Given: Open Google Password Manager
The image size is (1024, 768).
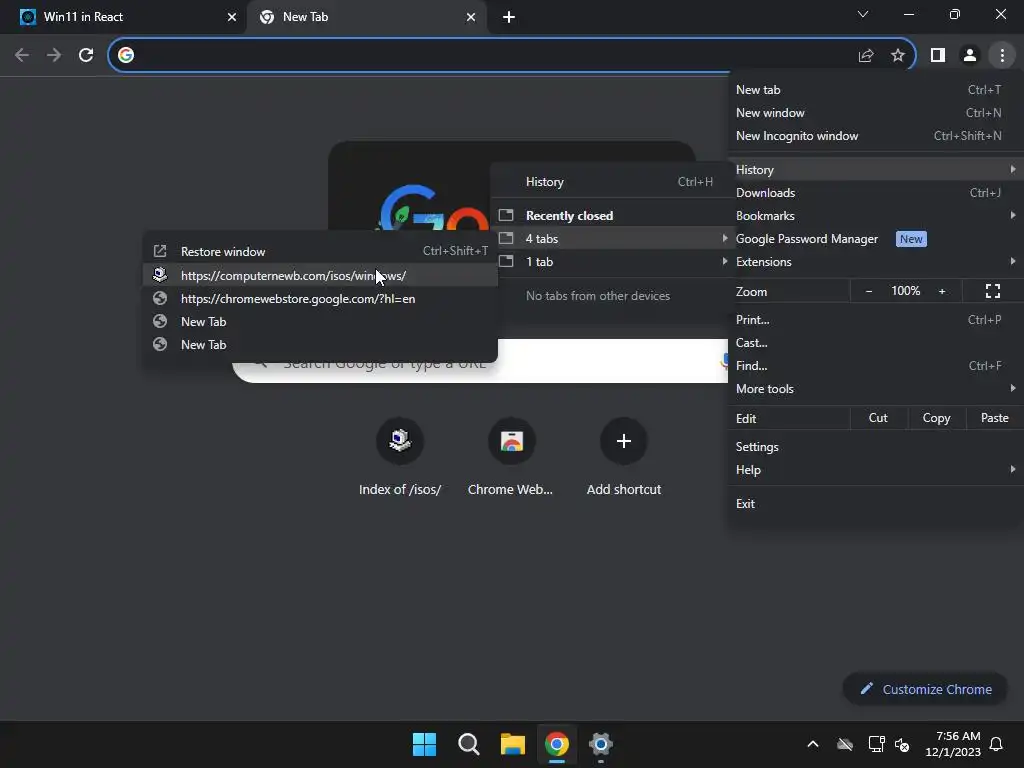Looking at the screenshot, I should point(874,239).
